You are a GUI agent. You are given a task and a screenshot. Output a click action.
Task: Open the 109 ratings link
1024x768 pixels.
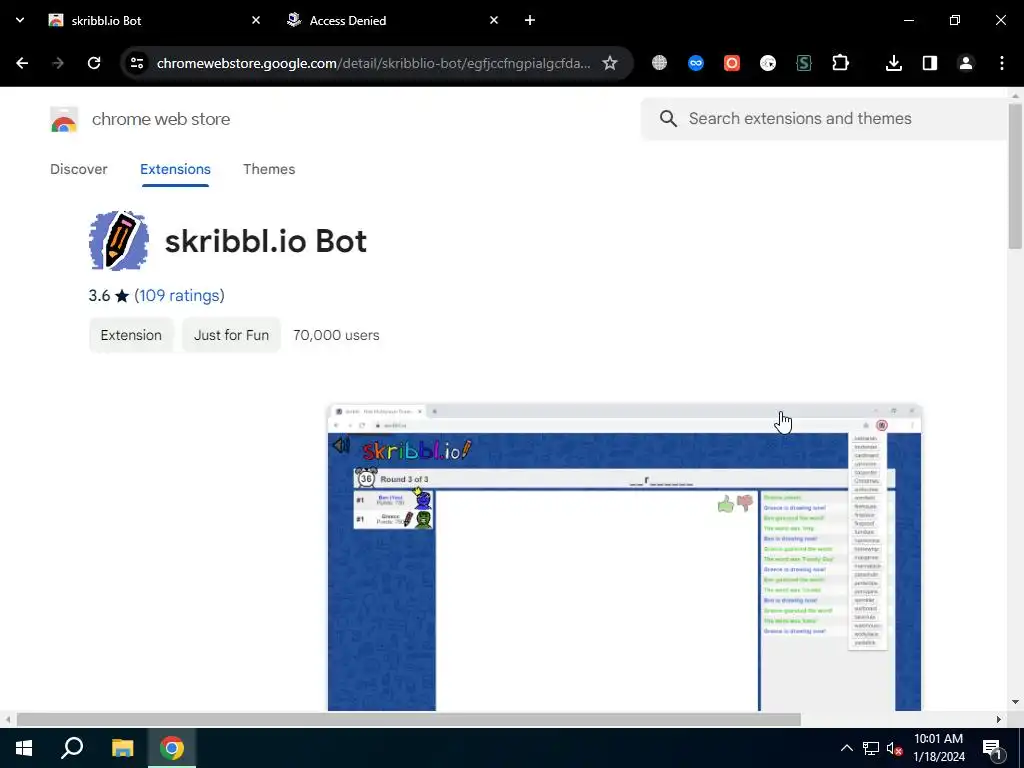point(179,295)
